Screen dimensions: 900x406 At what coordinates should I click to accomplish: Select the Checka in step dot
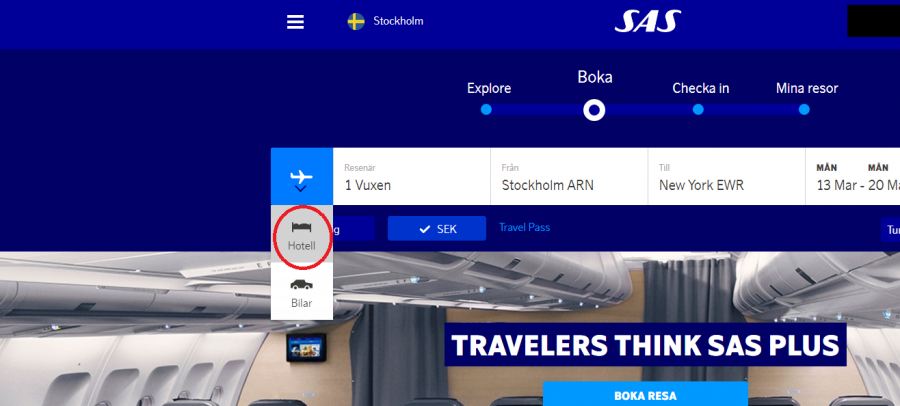point(698,110)
